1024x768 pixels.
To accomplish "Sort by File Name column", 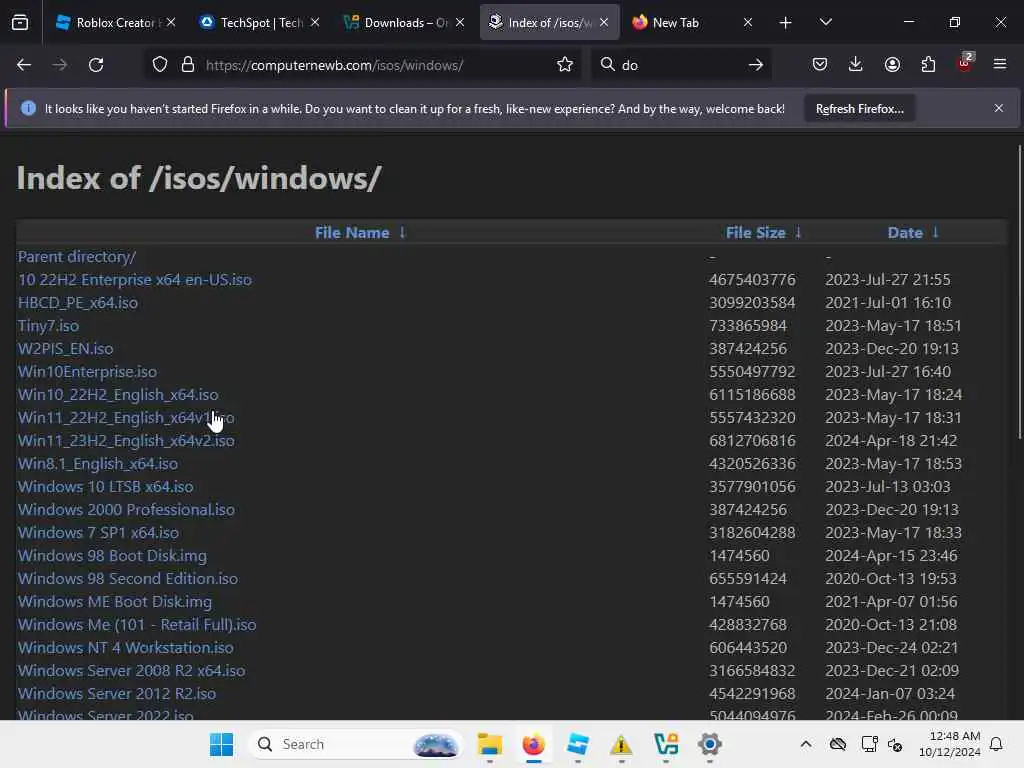I will pyautogui.click(x=352, y=233).
